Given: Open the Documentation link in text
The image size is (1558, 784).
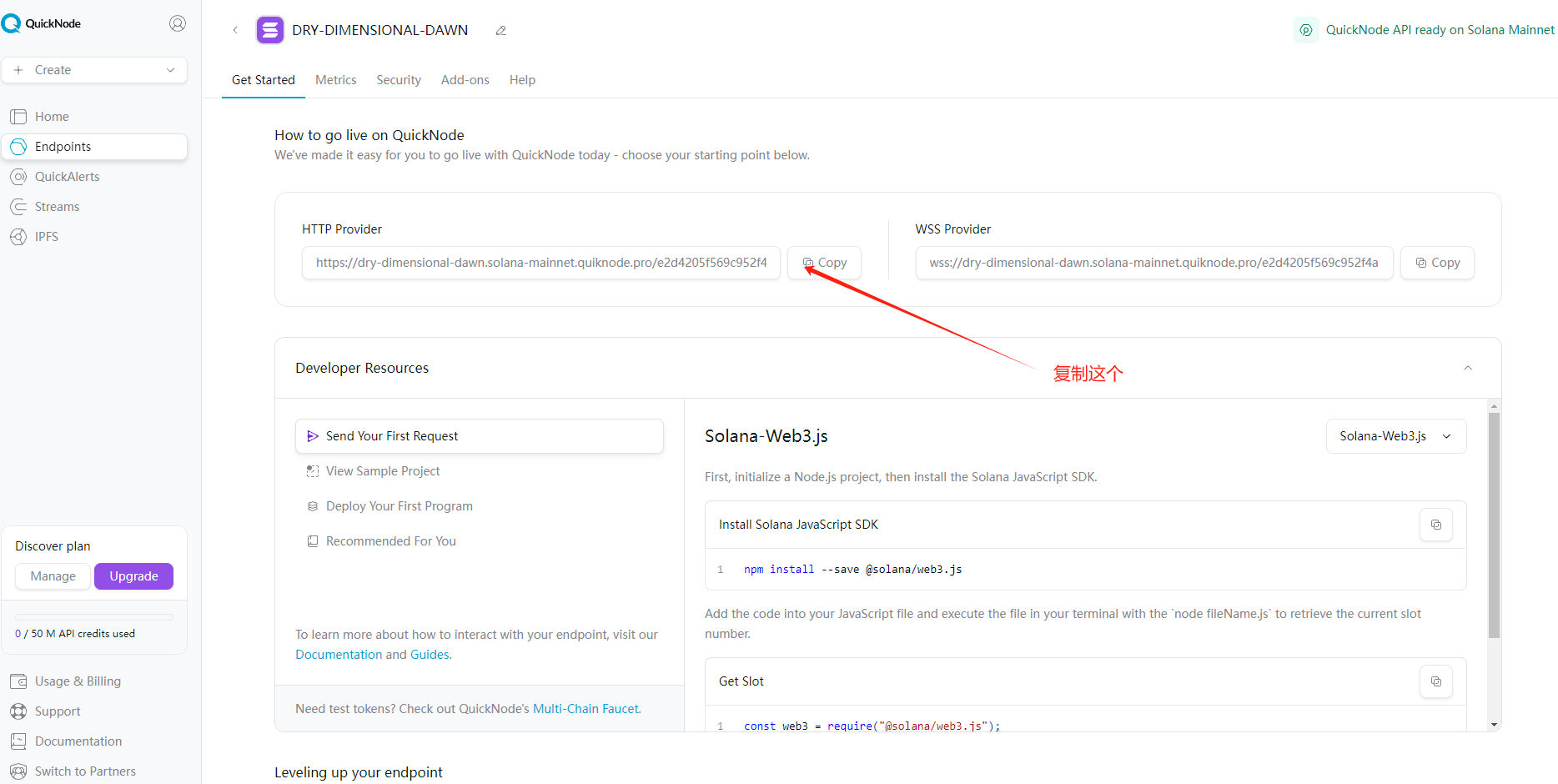Looking at the screenshot, I should click(339, 655).
